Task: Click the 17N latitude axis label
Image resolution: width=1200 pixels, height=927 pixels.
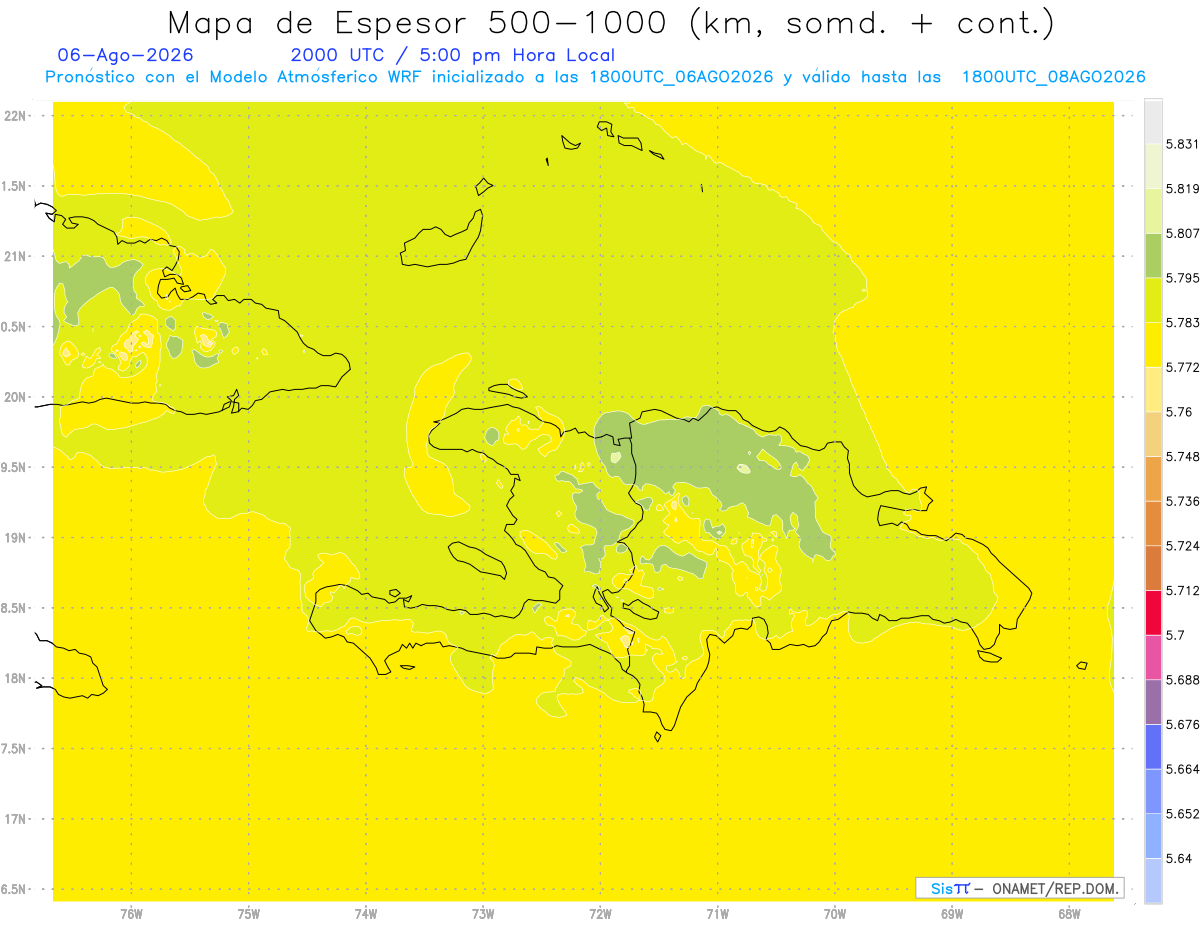Action: pos(14,819)
